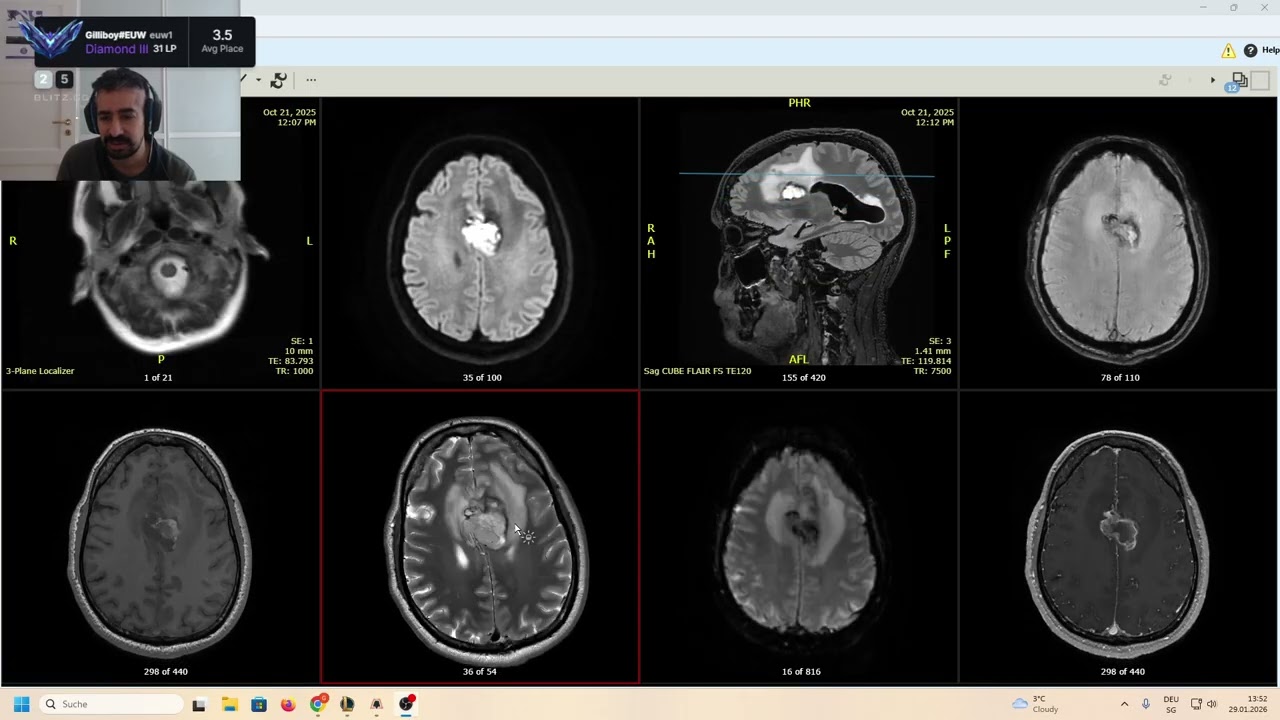
Task: Open File Explorer from the taskbar
Action: point(229,704)
